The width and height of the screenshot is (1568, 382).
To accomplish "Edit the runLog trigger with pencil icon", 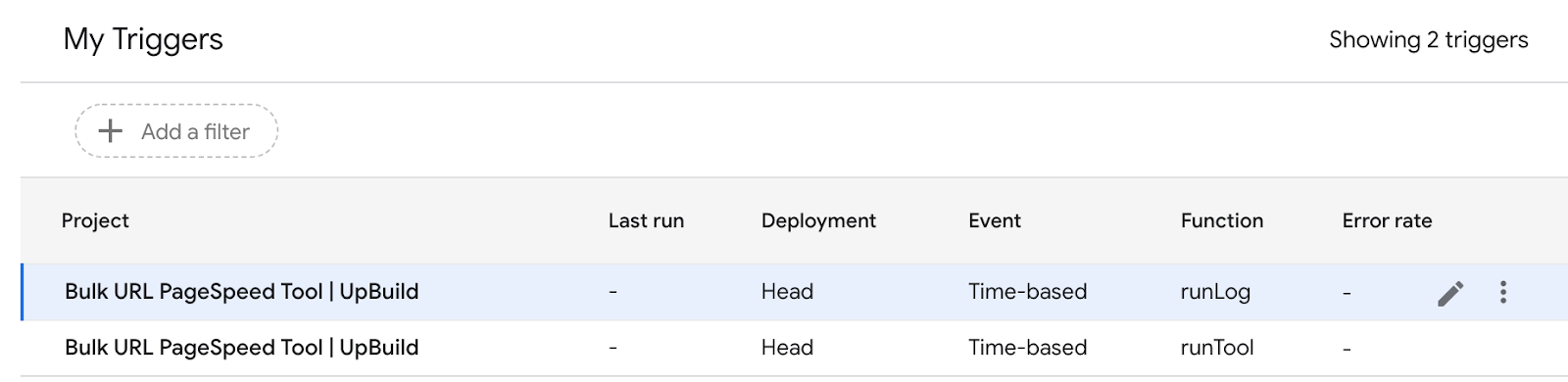I will click(1450, 293).
